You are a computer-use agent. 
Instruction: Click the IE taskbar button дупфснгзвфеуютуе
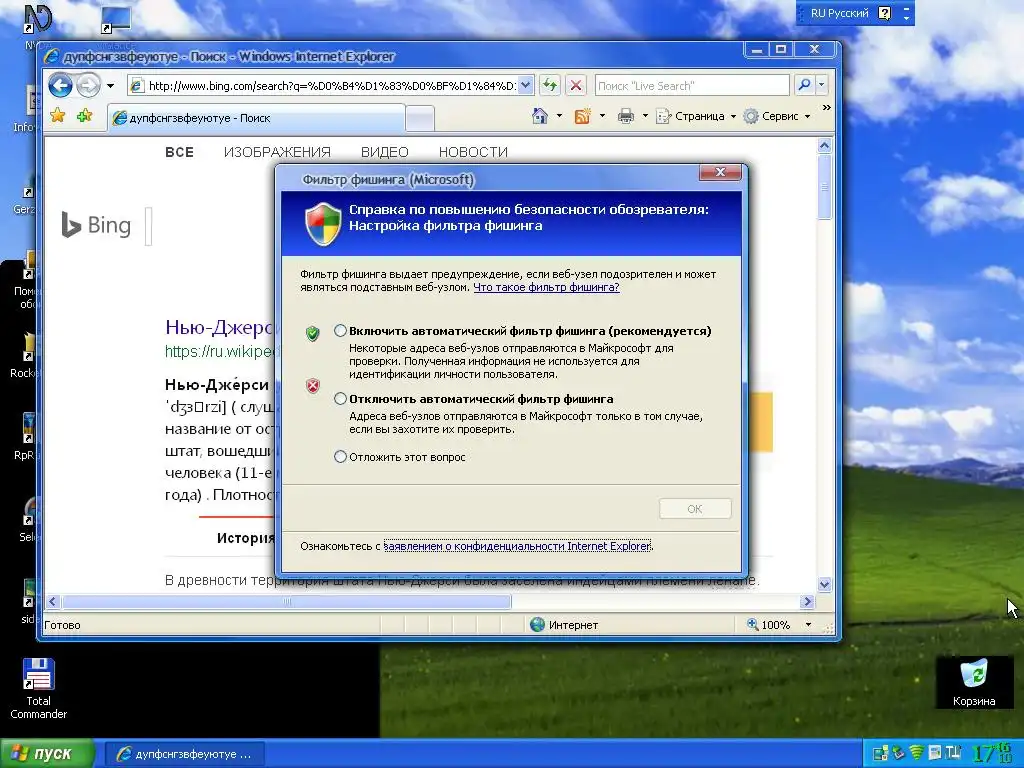[x=184, y=754]
